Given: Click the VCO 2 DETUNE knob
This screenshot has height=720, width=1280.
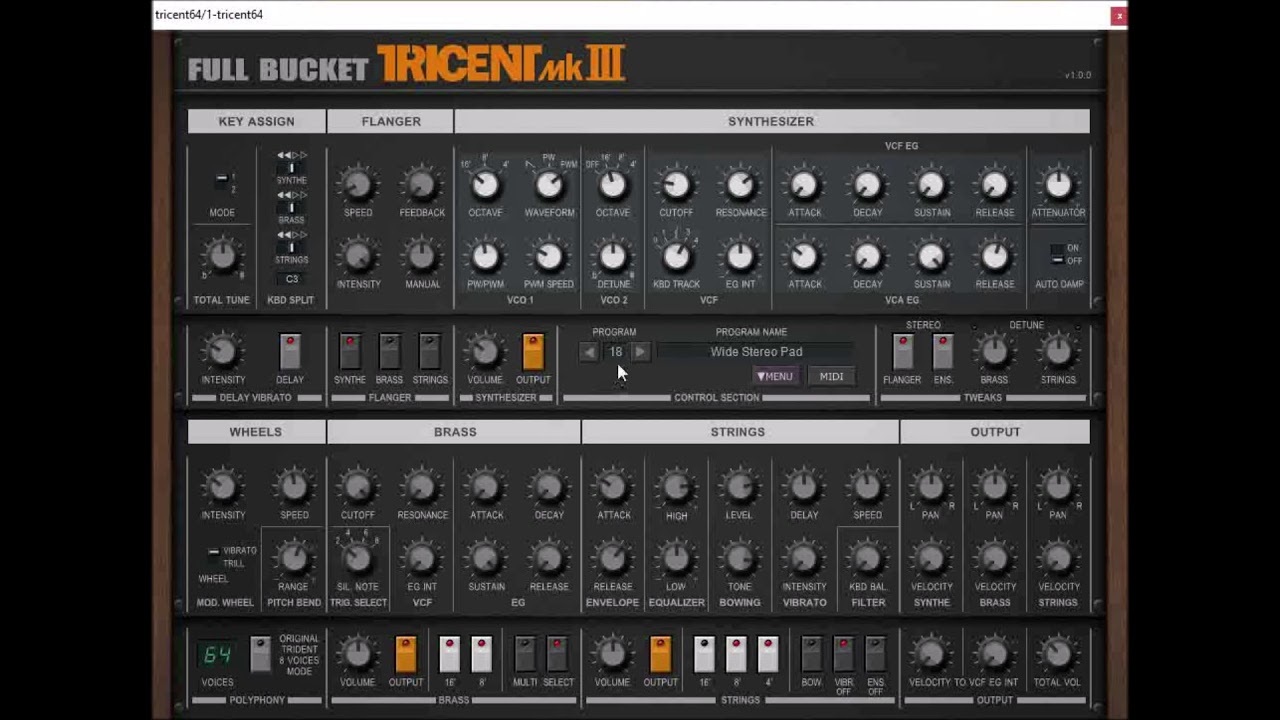Looking at the screenshot, I should click(613, 257).
